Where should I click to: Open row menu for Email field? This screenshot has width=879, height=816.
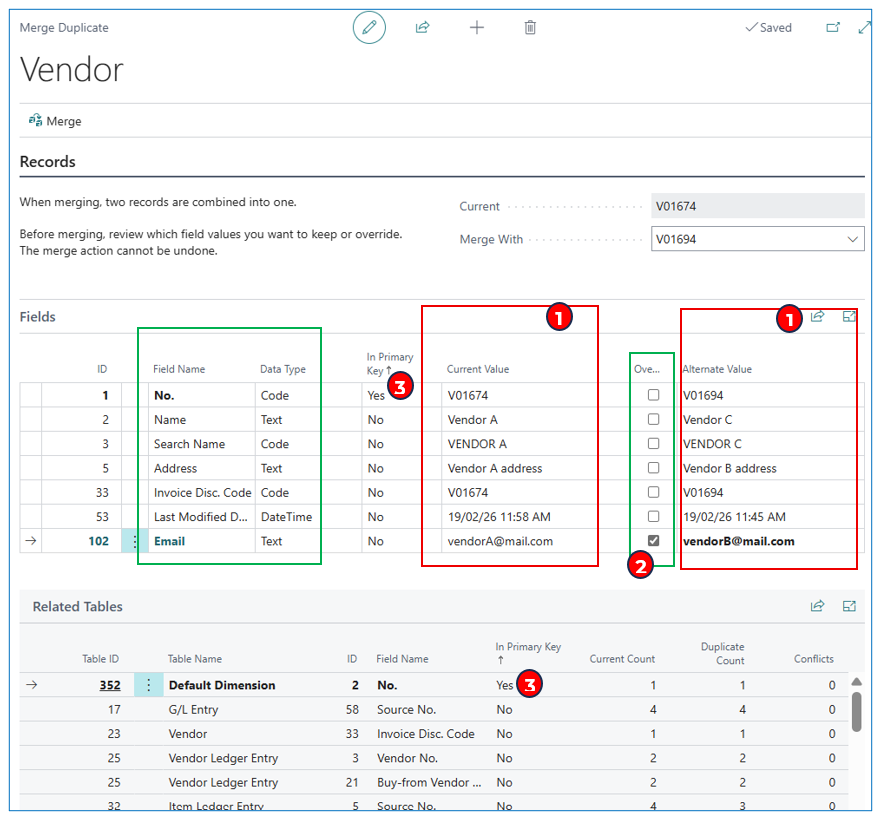[x=135, y=541]
